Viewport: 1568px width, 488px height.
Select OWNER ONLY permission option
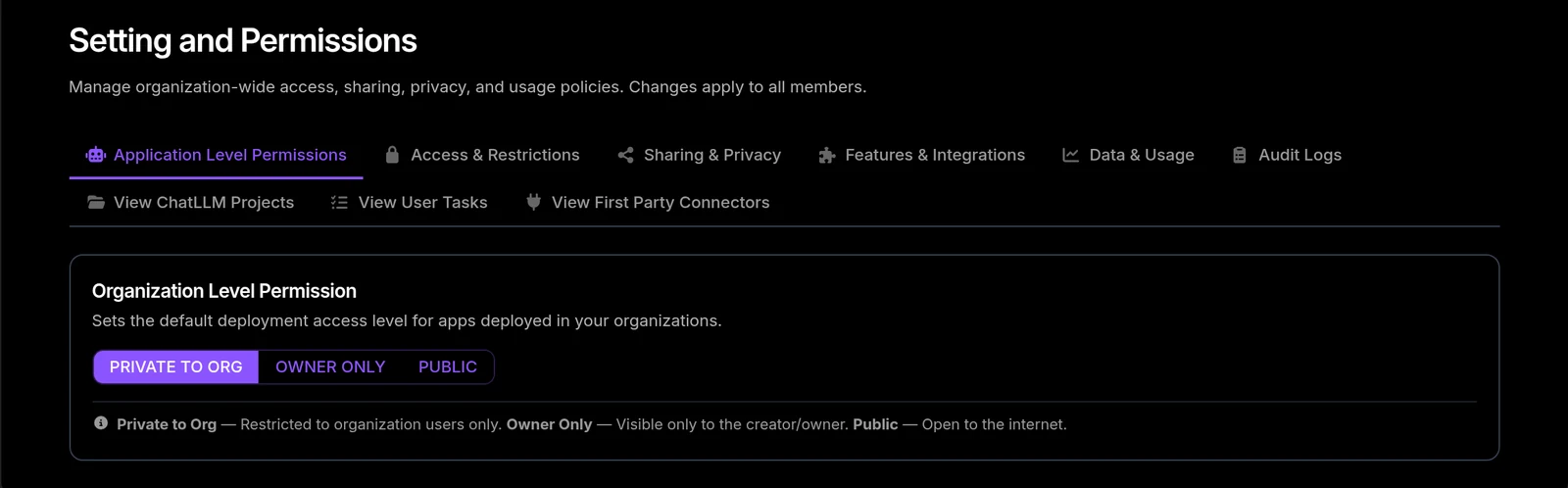pyautogui.click(x=330, y=366)
